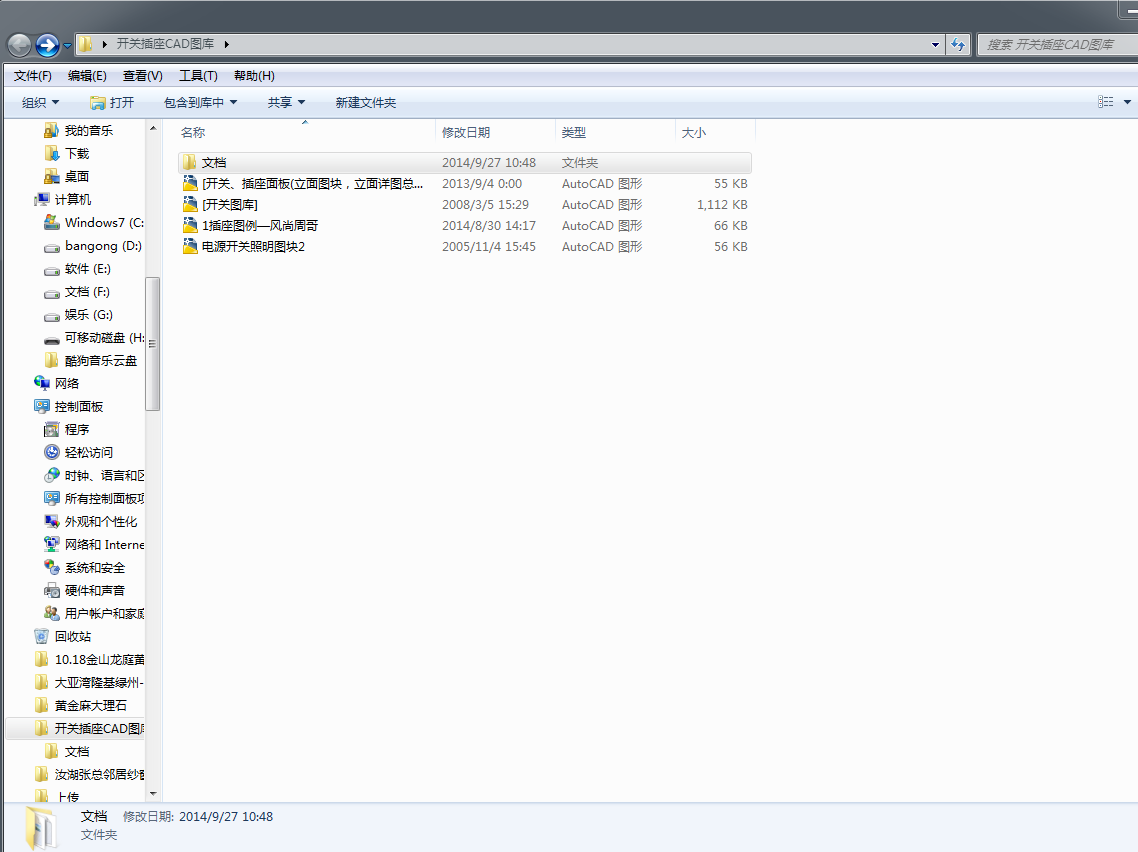Viewport: 1138px width, 852px height.
Task: Click the back navigation arrow button
Action: point(20,45)
